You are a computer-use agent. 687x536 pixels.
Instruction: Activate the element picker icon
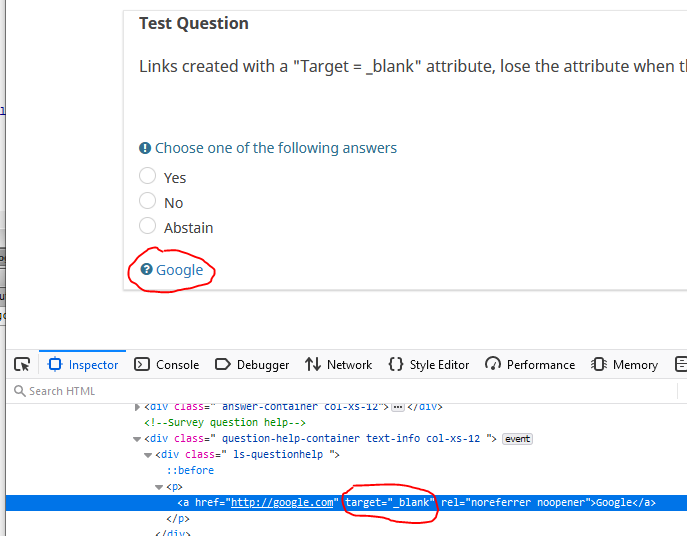click(22, 364)
